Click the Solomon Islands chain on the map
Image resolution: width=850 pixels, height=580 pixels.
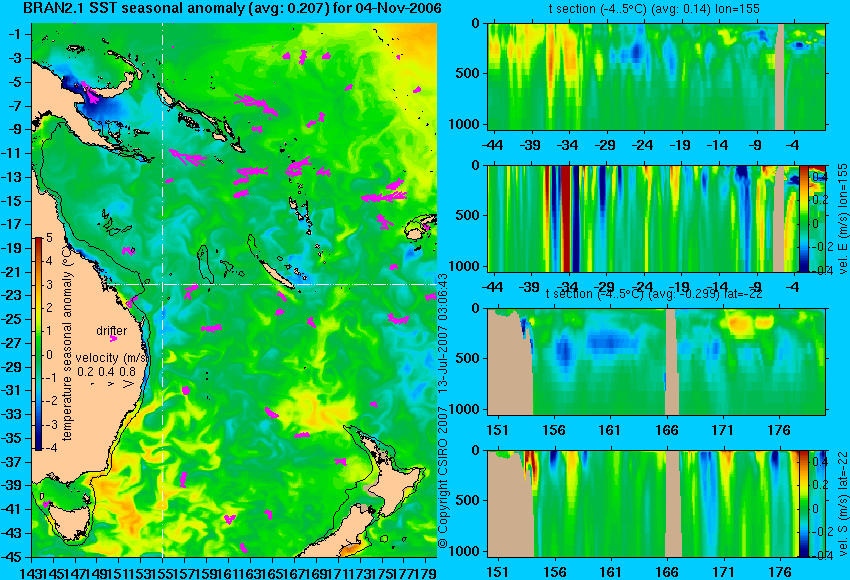click(201, 117)
